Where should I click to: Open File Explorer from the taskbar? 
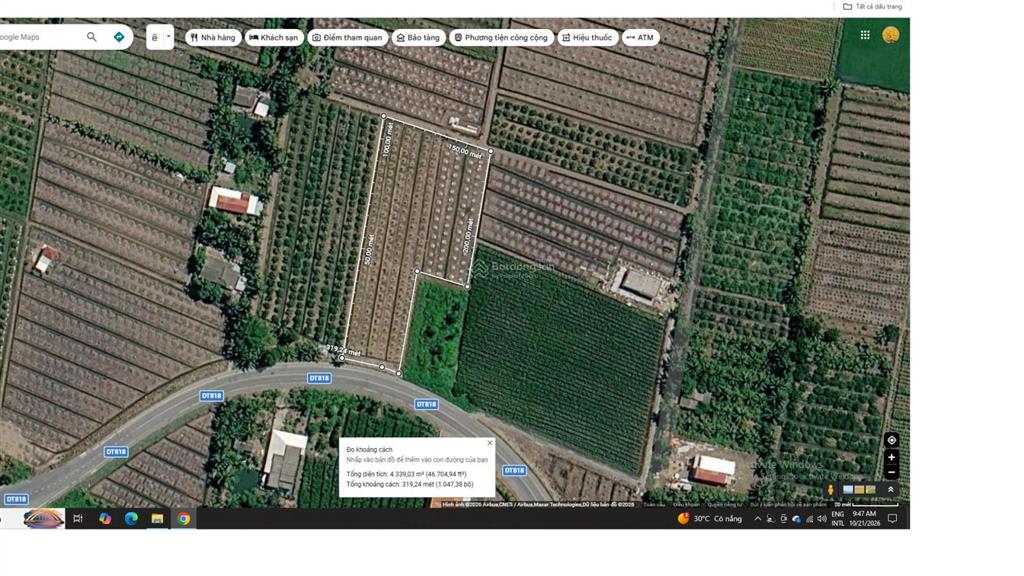click(x=157, y=519)
